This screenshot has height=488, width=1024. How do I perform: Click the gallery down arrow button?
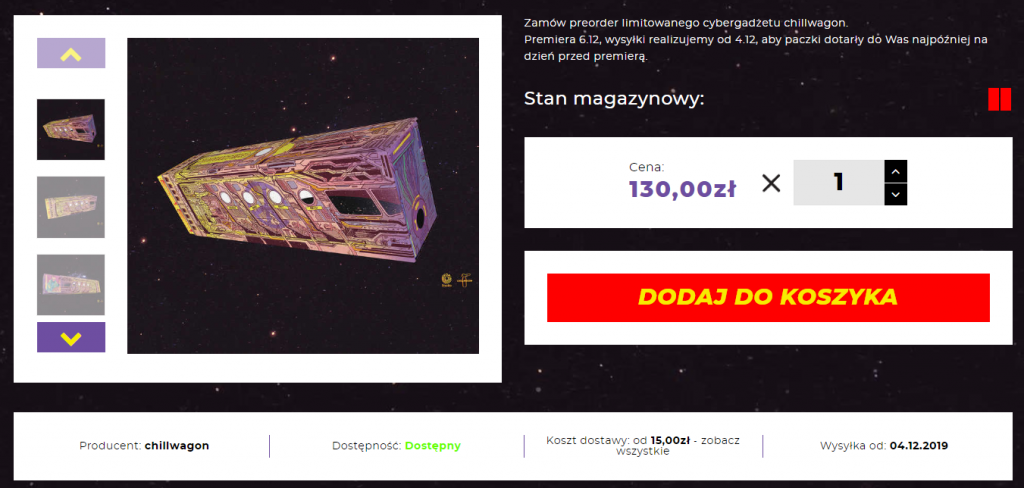(71, 337)
